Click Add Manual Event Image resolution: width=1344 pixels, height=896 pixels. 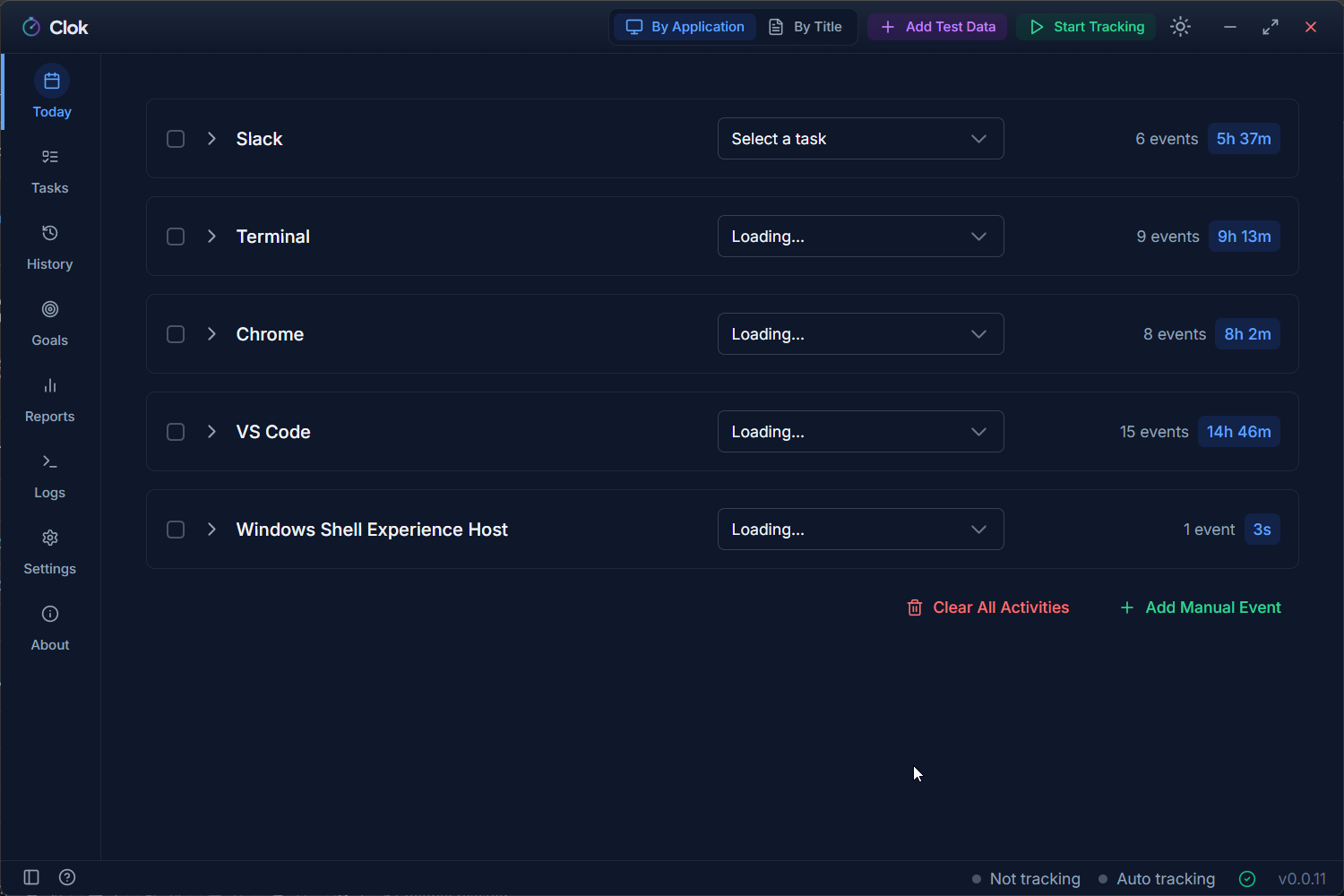[1201, 607]
